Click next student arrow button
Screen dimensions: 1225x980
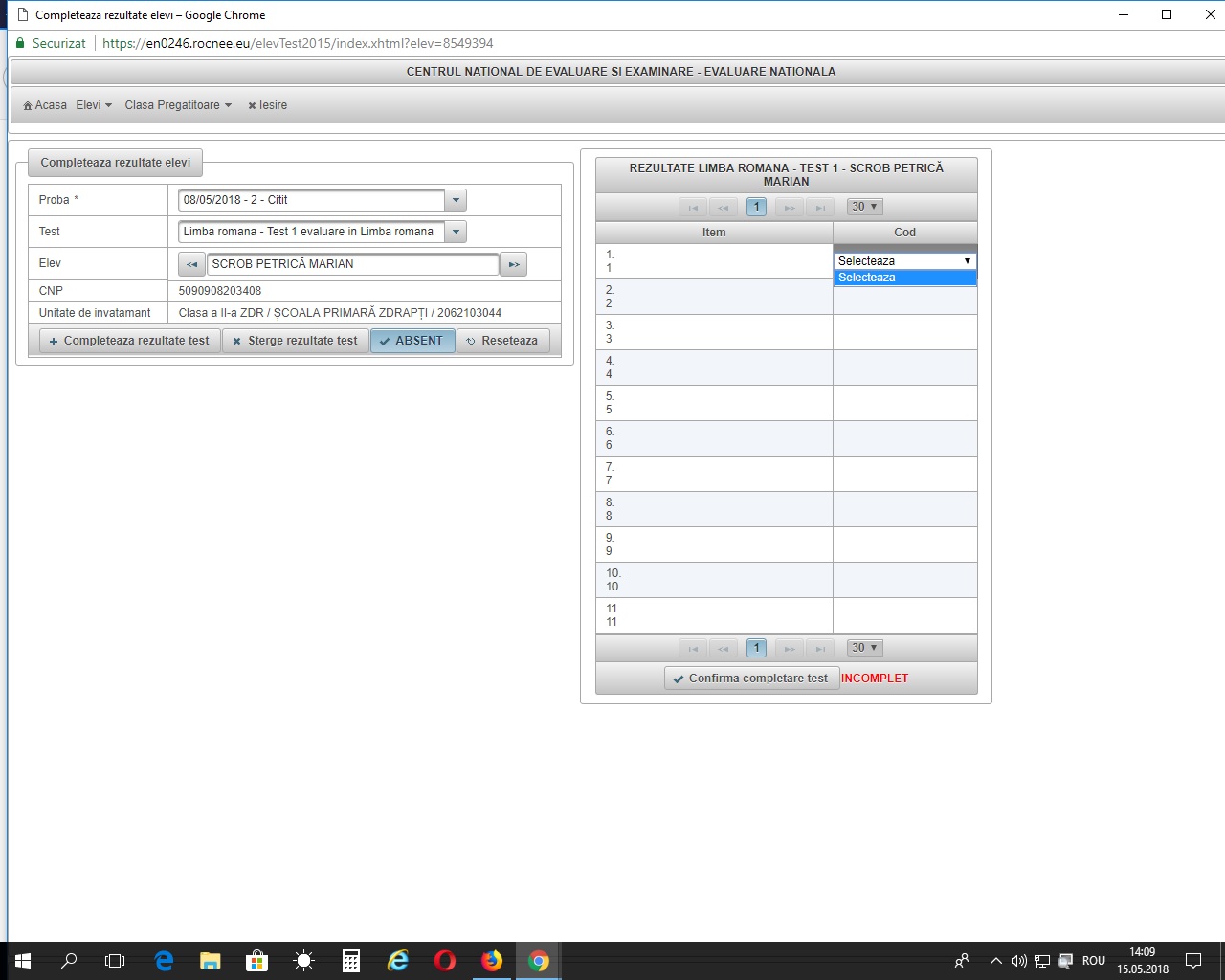tap(514, 264)
